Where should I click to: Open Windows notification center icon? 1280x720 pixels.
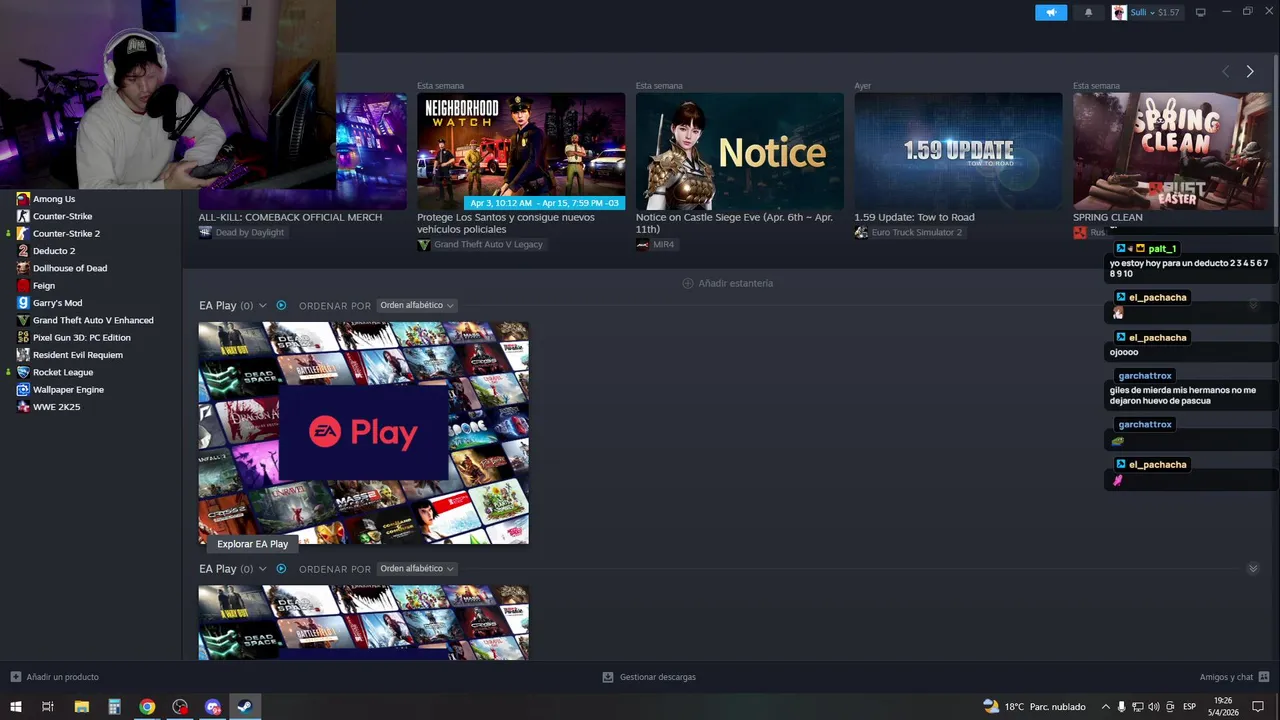(1258, 706)
